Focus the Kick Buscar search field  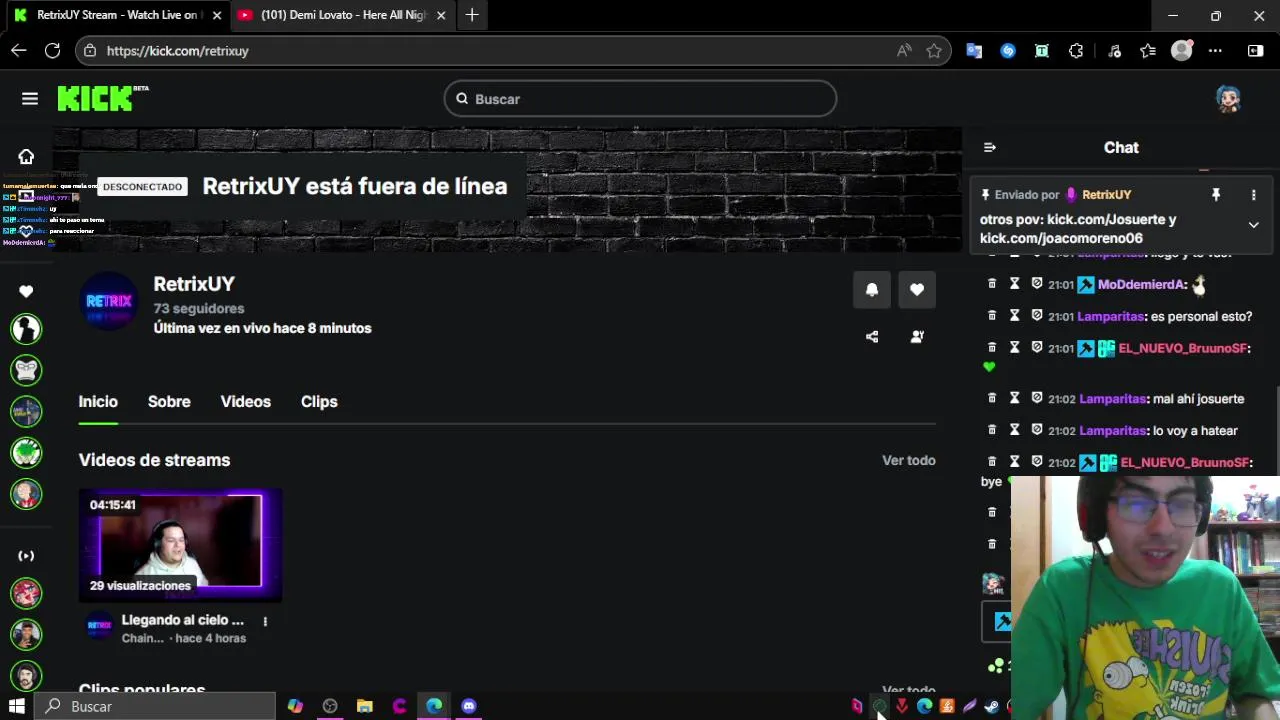click(x=640, y=99)
